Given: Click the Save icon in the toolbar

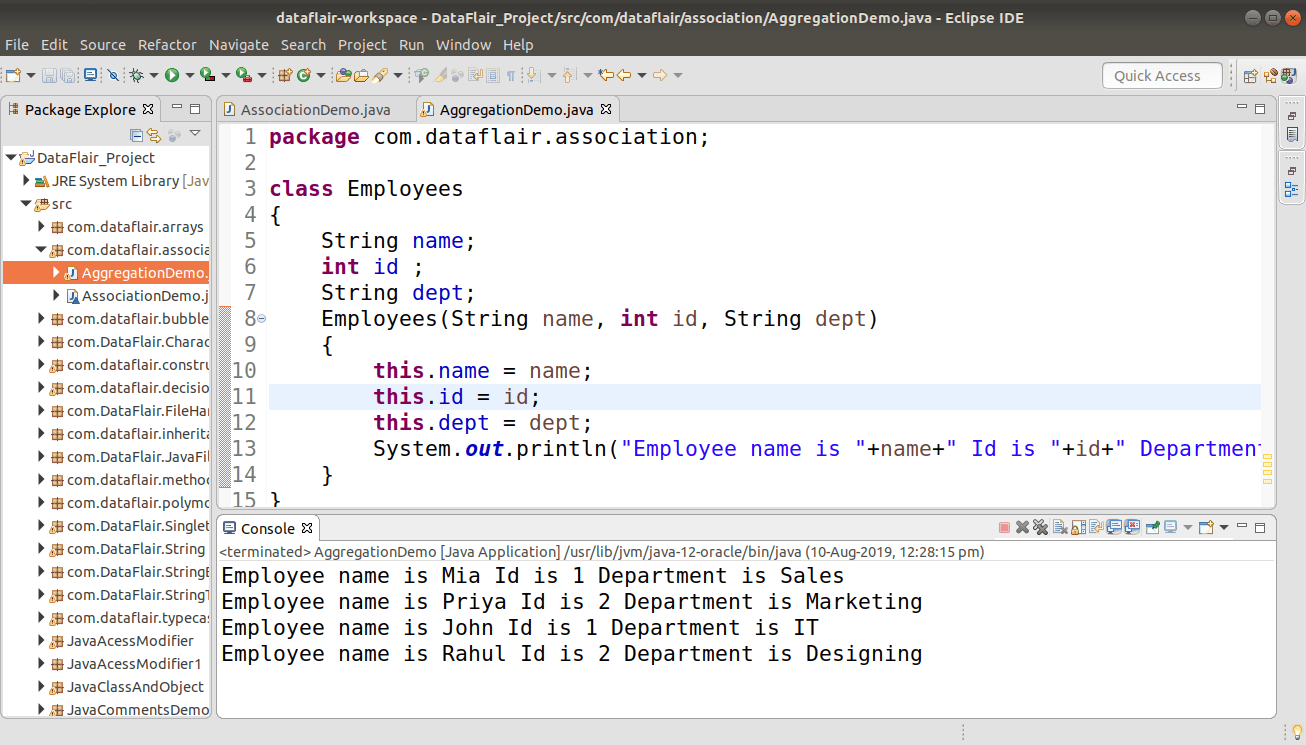Looking at the screenshot, I should 49,75.
